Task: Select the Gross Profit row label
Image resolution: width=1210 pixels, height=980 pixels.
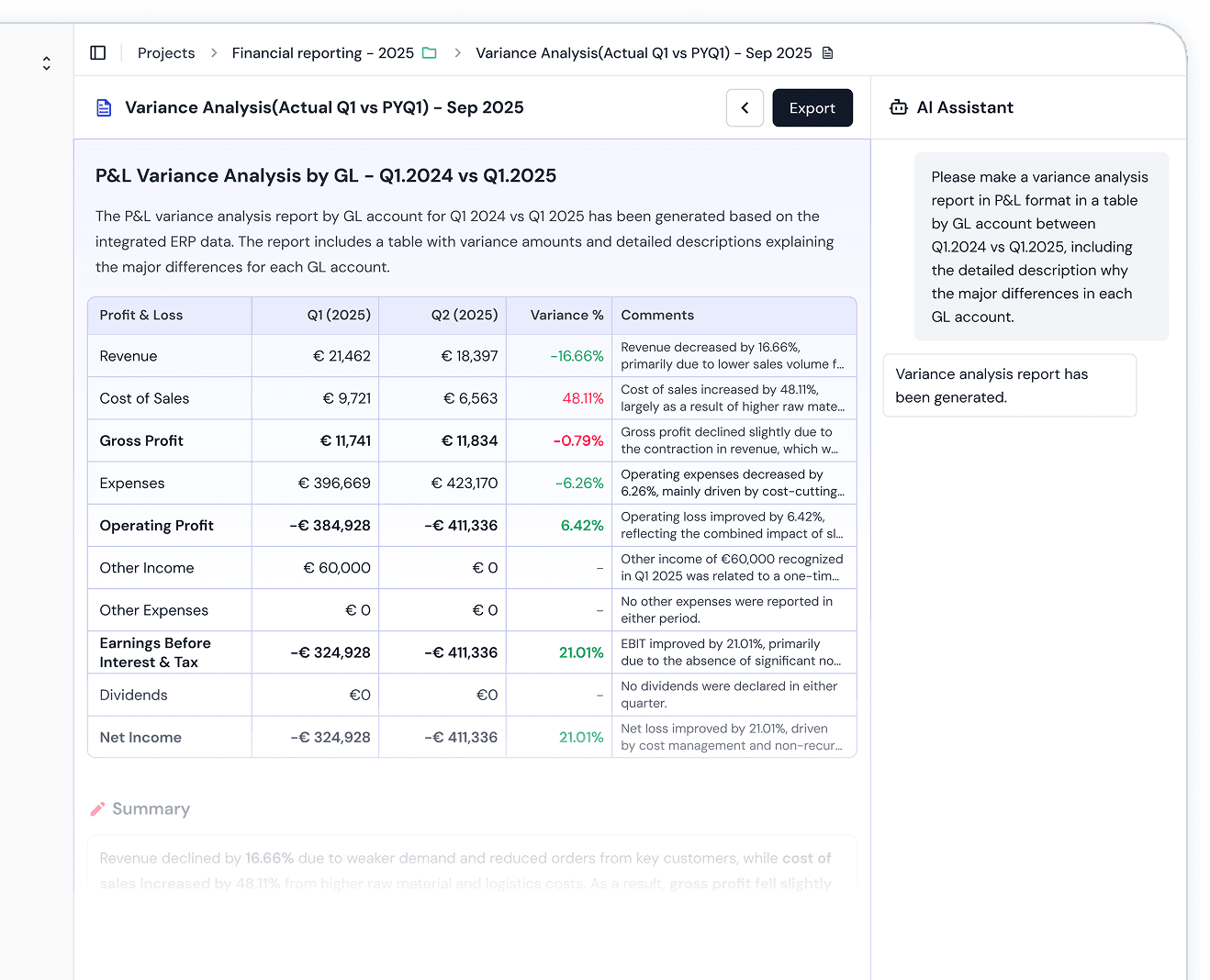Action: pyautogui.click(x=141, y=441)
